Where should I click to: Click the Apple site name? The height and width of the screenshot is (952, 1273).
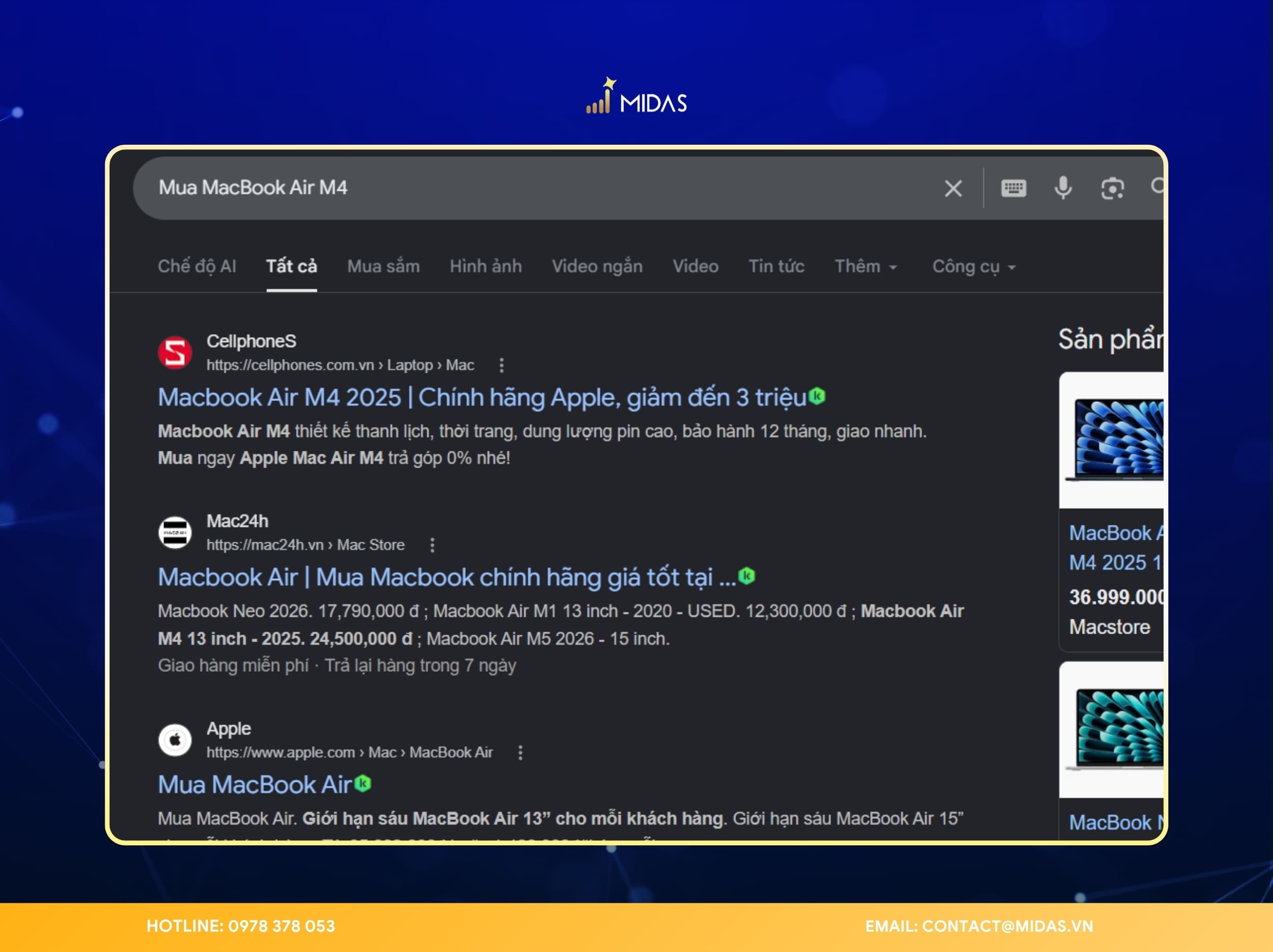pyautogui.click(x=229, y=729)
